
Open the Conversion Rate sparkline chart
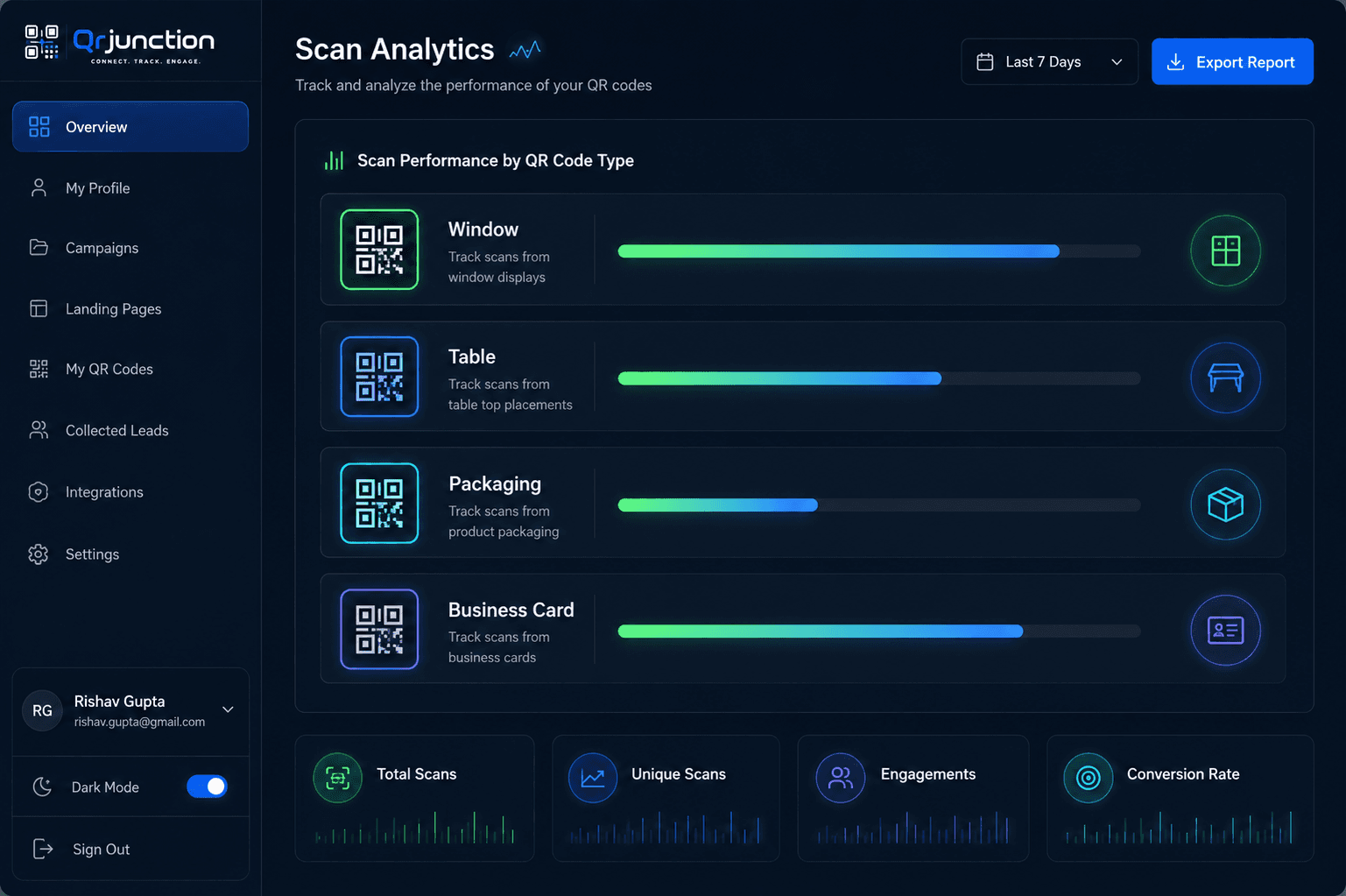[1180, 828]
